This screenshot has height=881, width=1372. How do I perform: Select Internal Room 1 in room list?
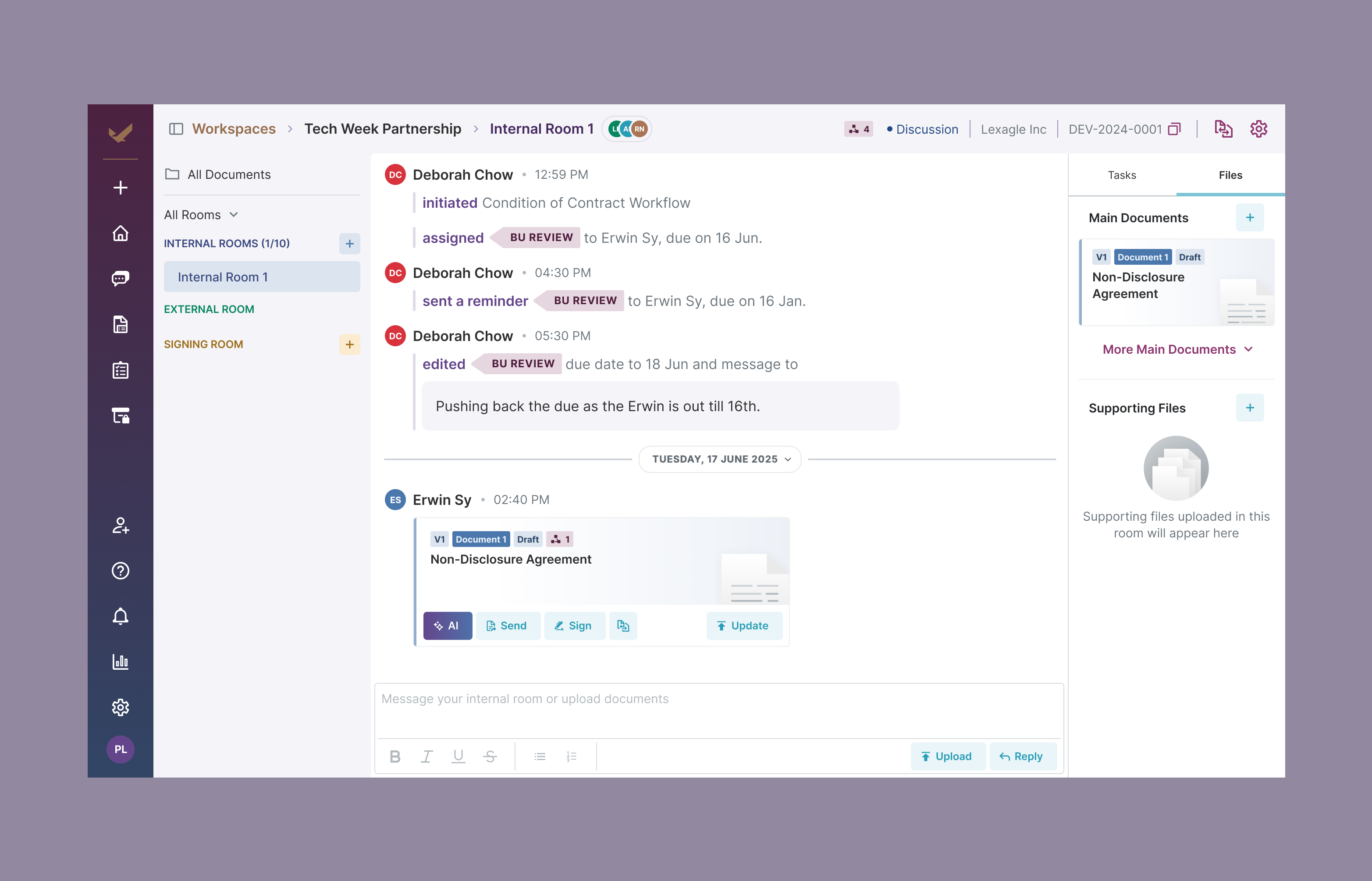coord(262,277)
